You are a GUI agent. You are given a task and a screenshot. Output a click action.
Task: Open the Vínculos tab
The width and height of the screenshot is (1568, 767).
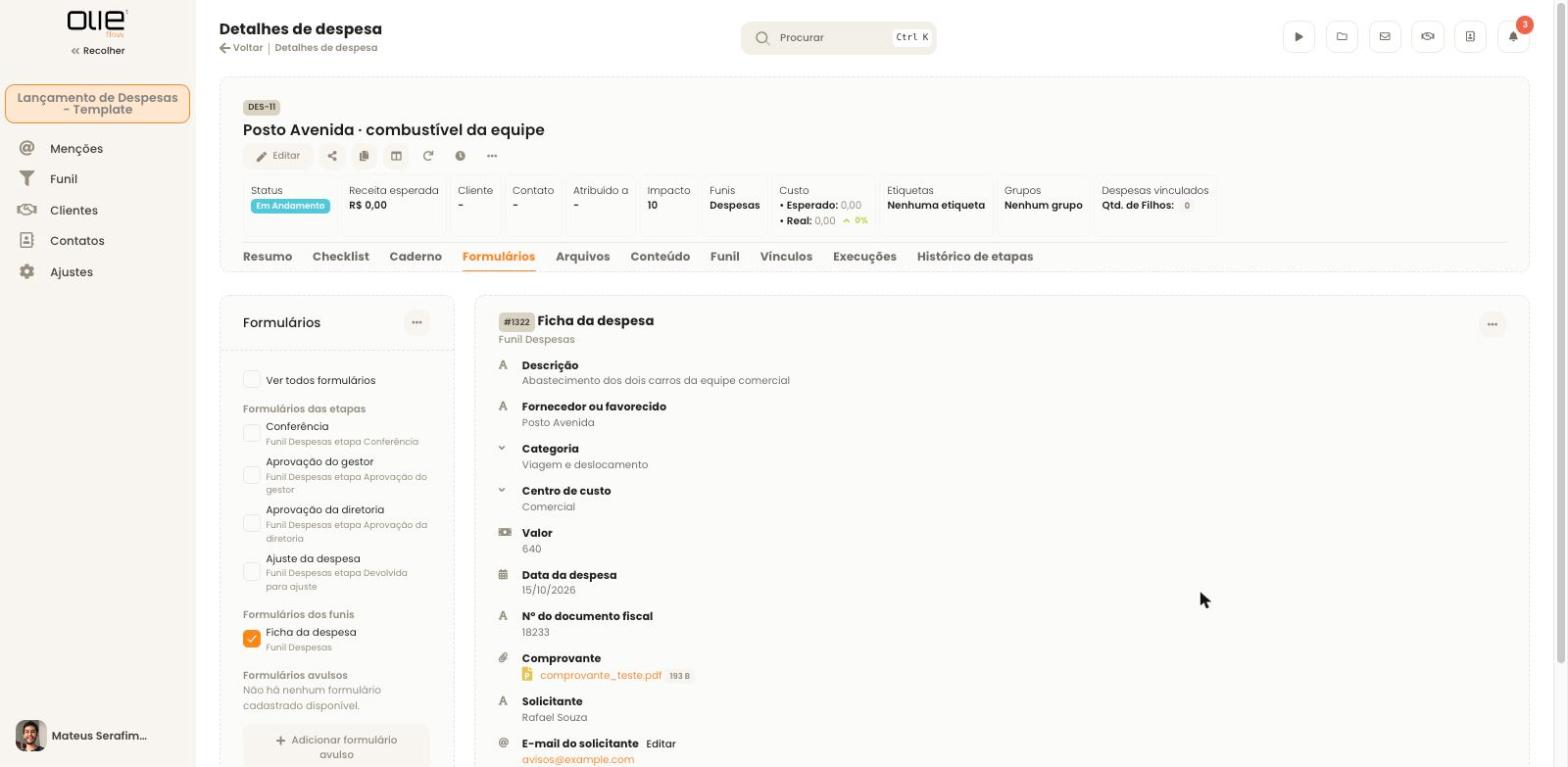(786, 257)
